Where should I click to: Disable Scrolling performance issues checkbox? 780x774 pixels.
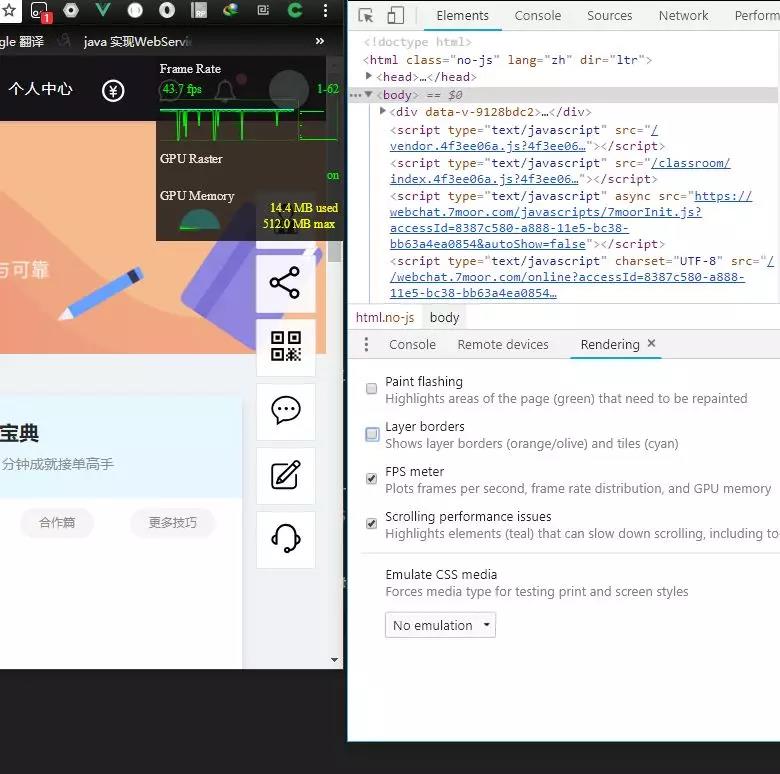coord(372,524)
